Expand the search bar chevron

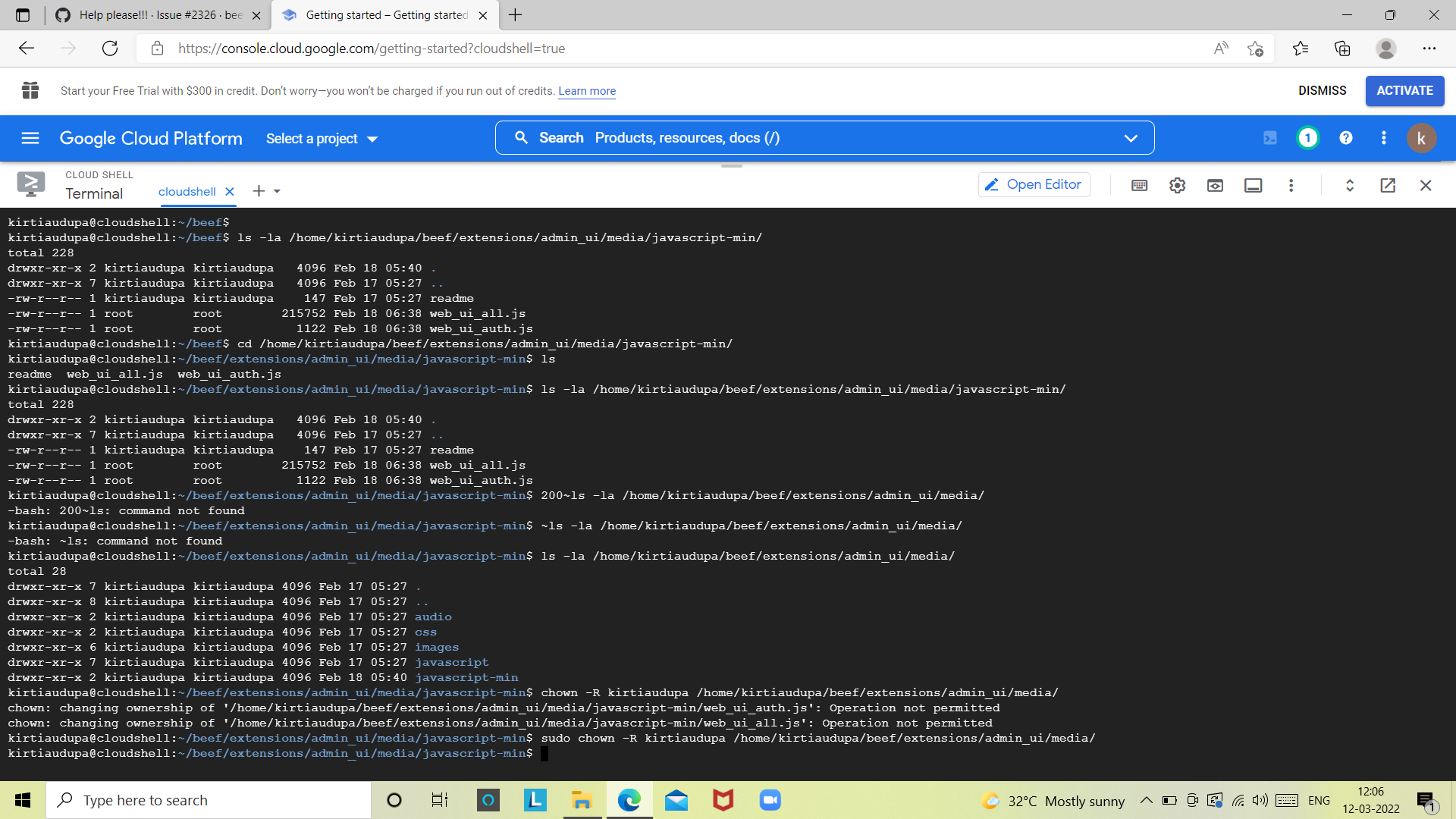[1131, 138]
